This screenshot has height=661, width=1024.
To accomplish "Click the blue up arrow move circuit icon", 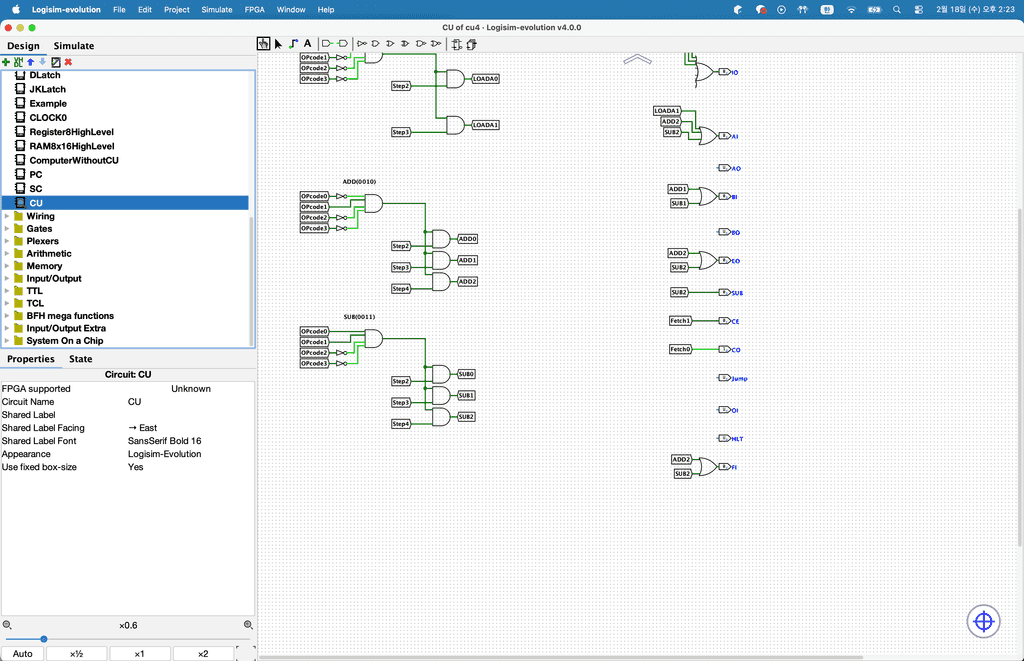I will (30, 62).
